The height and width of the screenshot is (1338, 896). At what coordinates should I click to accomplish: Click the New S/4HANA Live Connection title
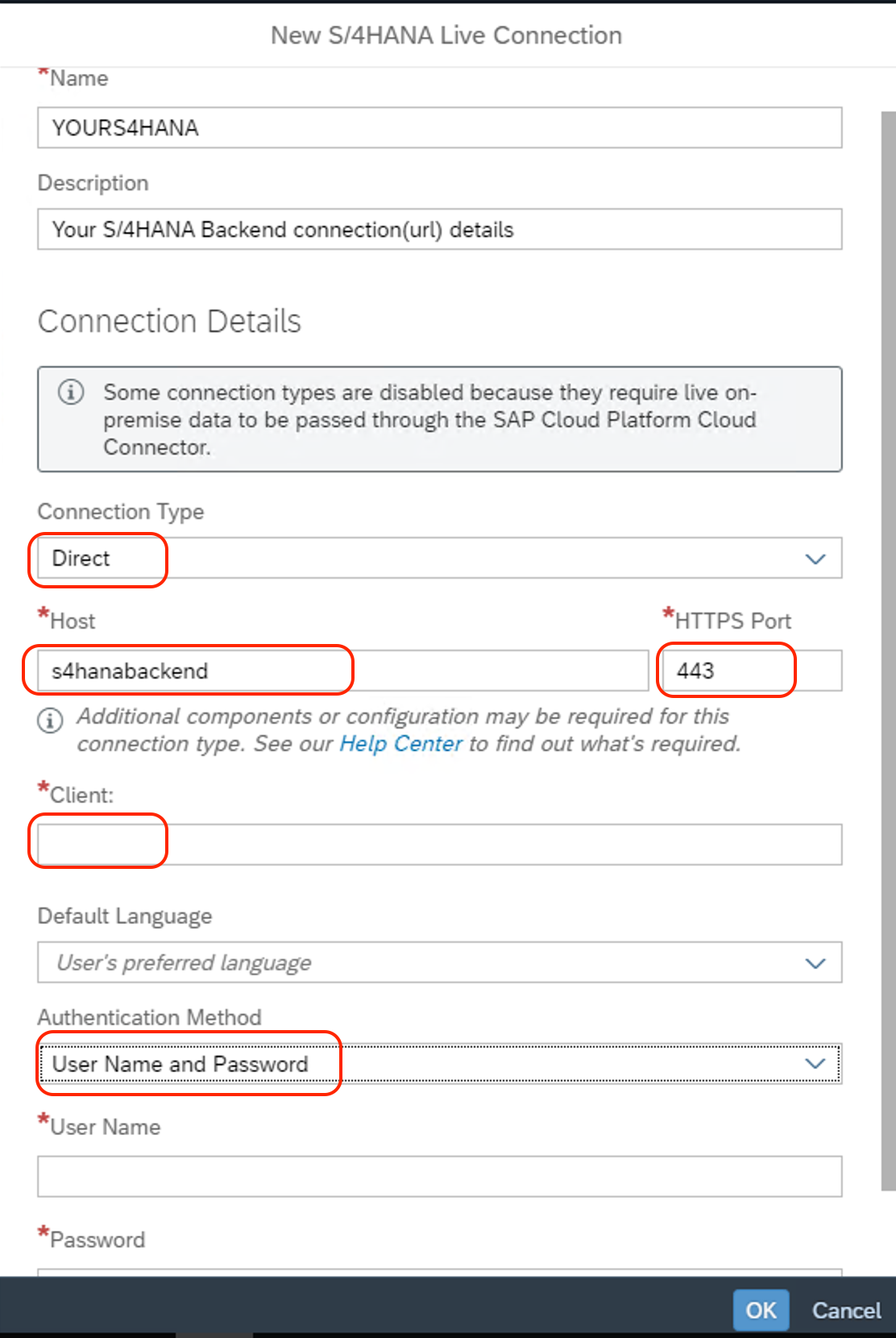point(446,35)
